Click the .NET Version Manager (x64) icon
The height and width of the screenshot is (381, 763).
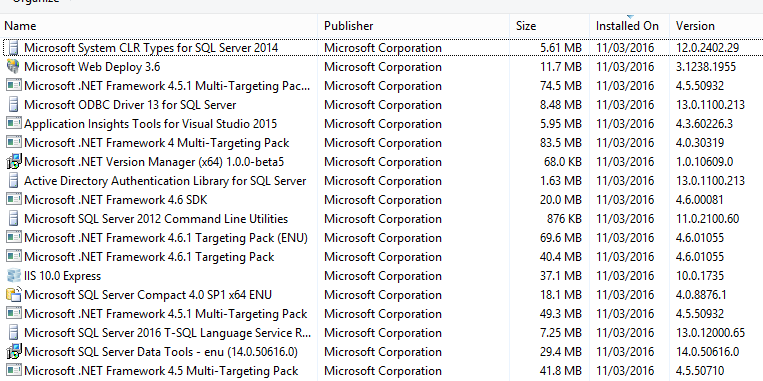pos(14,162)
